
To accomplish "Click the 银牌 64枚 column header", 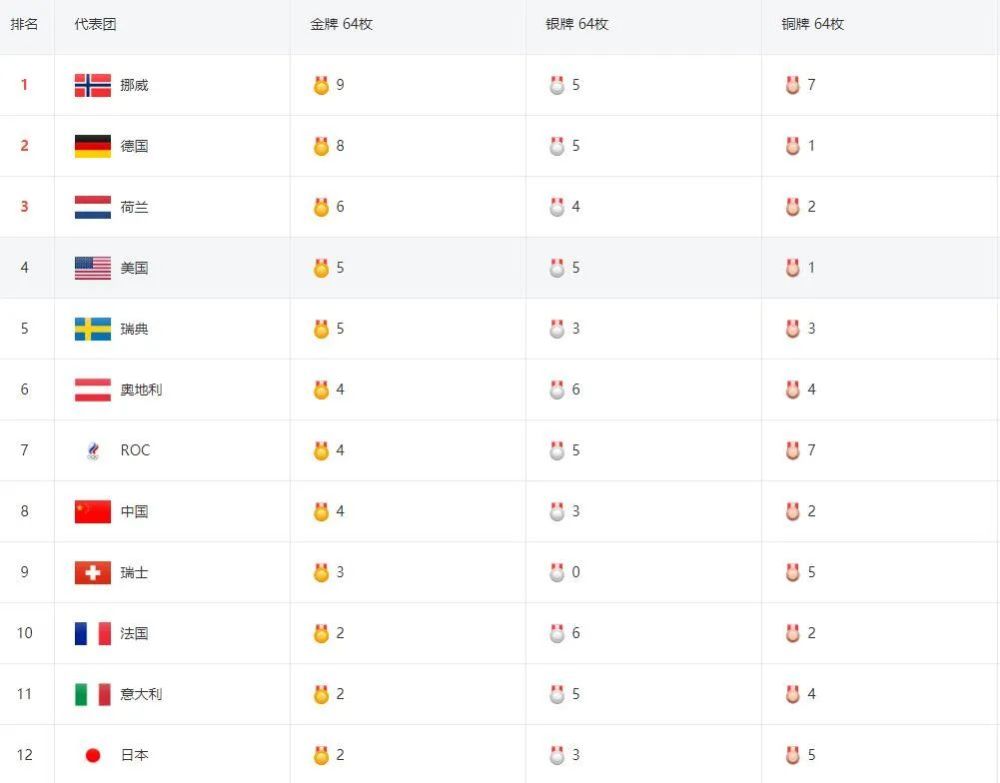I will pos(577,24).
